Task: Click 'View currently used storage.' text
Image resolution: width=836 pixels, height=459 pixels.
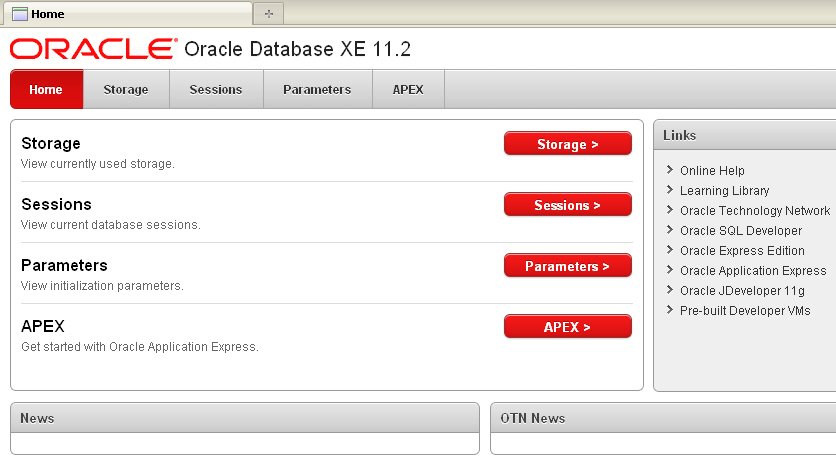Action: coord(98,164)
